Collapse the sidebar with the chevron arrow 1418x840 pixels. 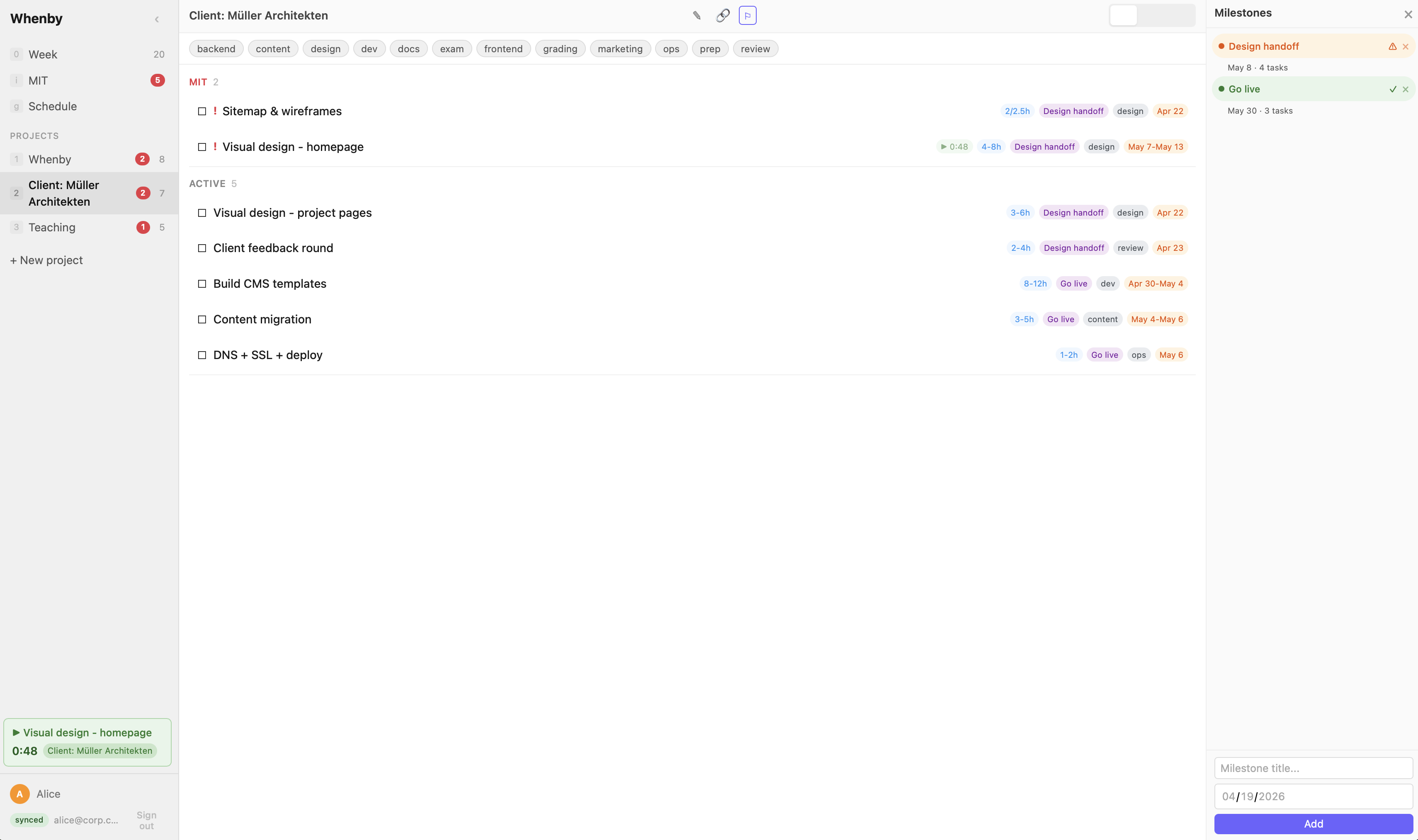coord(157,19)
